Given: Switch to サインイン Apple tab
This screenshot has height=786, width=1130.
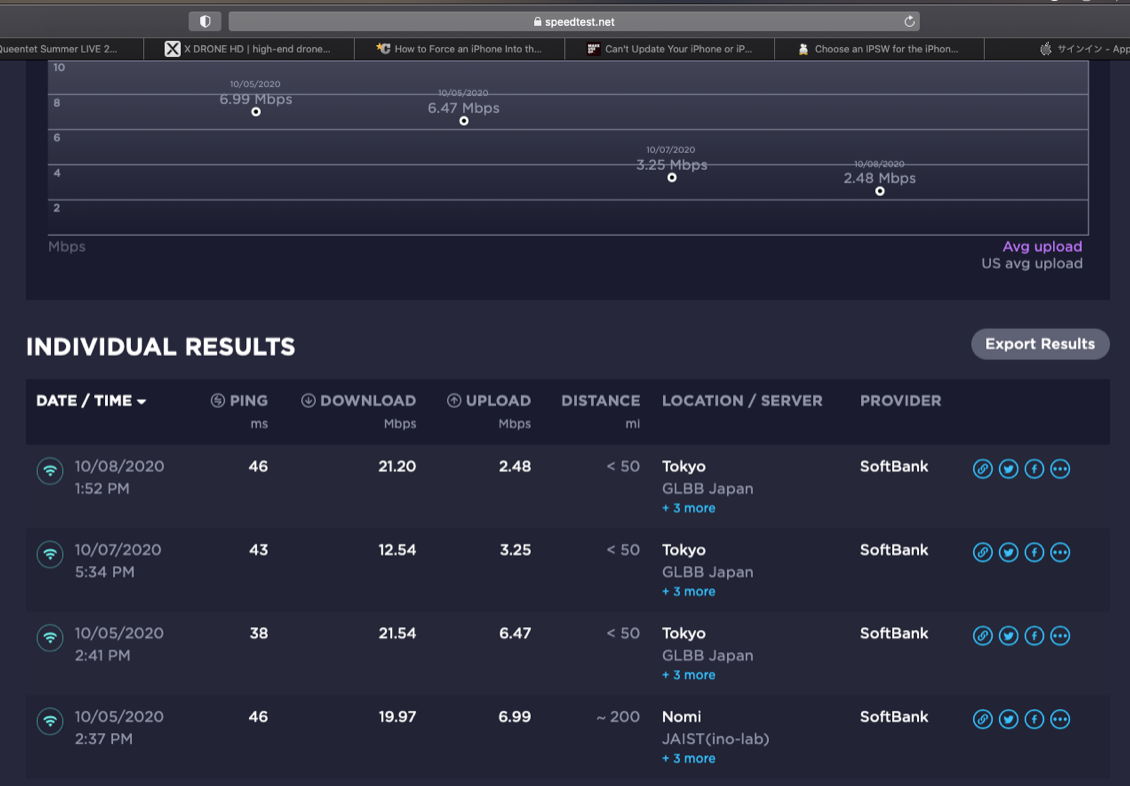Looking at the screenshot, I should coord(1057,49).
